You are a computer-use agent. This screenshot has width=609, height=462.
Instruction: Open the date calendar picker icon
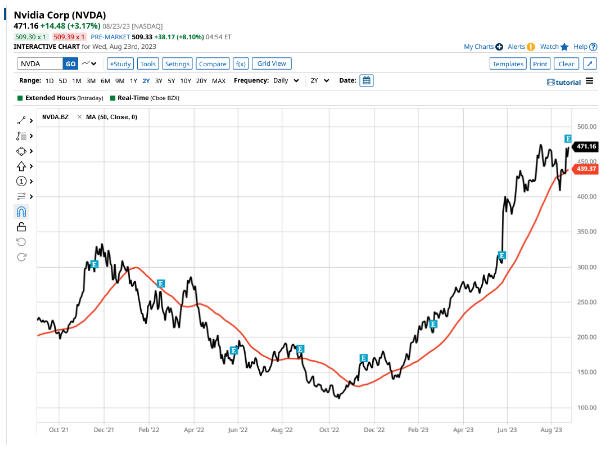[366, 81]
